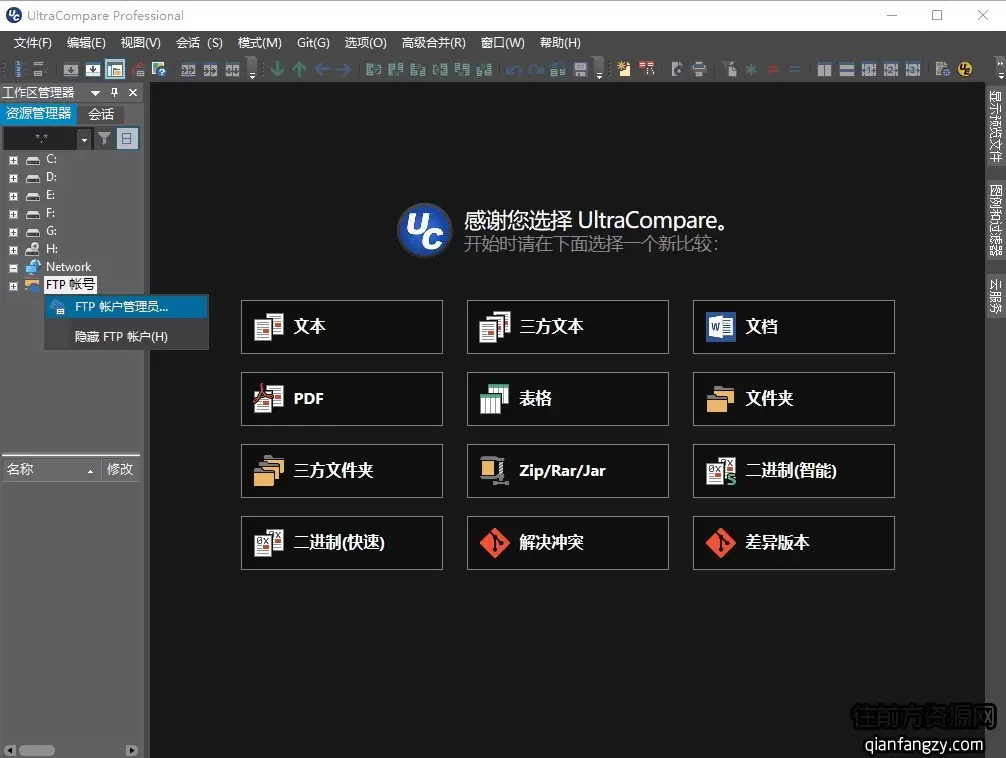Switch to the 会话 tab
Screen dimensions: 1006x758
click(101, 114)
